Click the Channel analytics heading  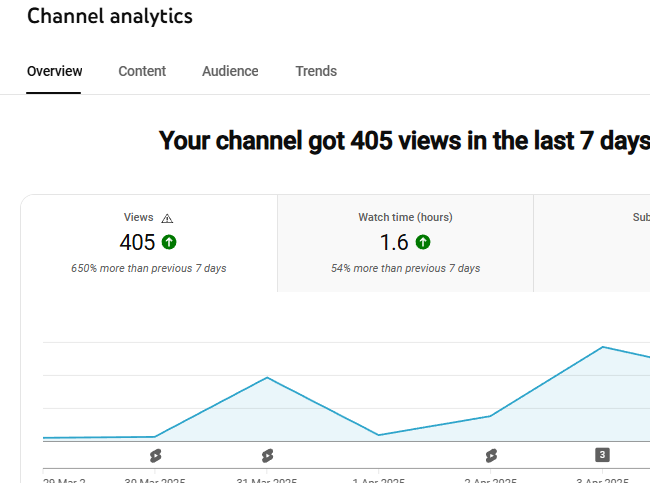[110, 16]
